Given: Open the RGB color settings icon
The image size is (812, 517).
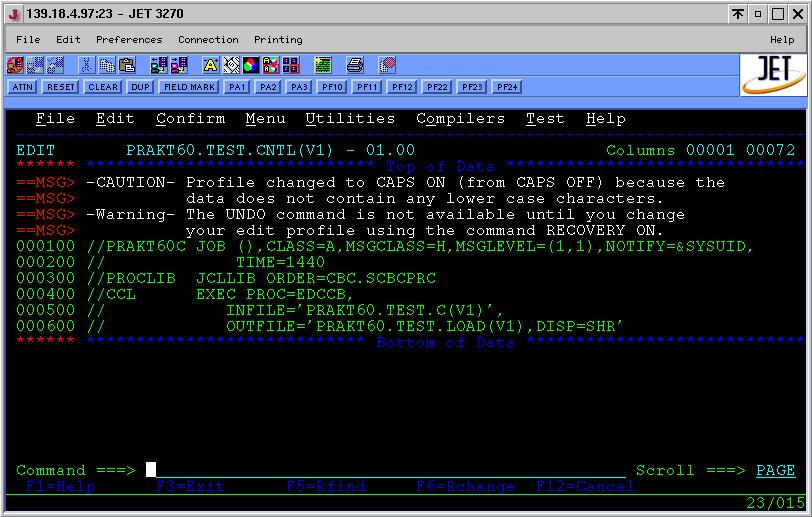Looking at the screenshot, I should 251,66.
